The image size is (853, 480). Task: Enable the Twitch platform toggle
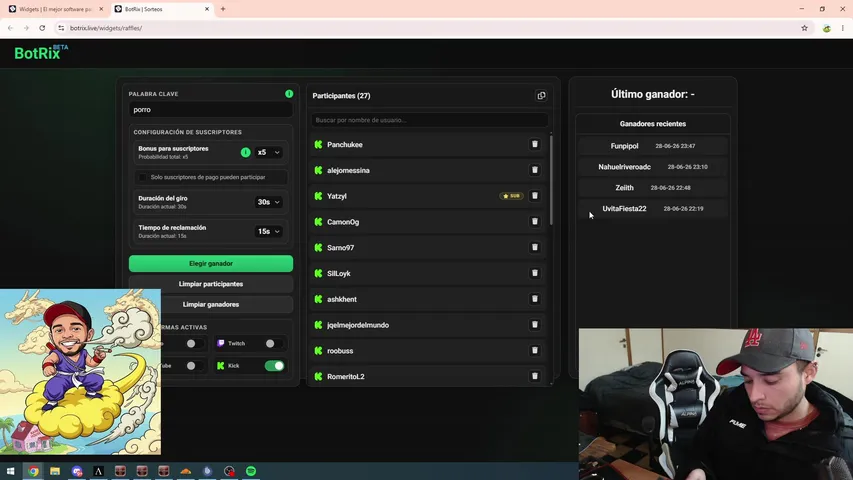click(x=274, y=343)
